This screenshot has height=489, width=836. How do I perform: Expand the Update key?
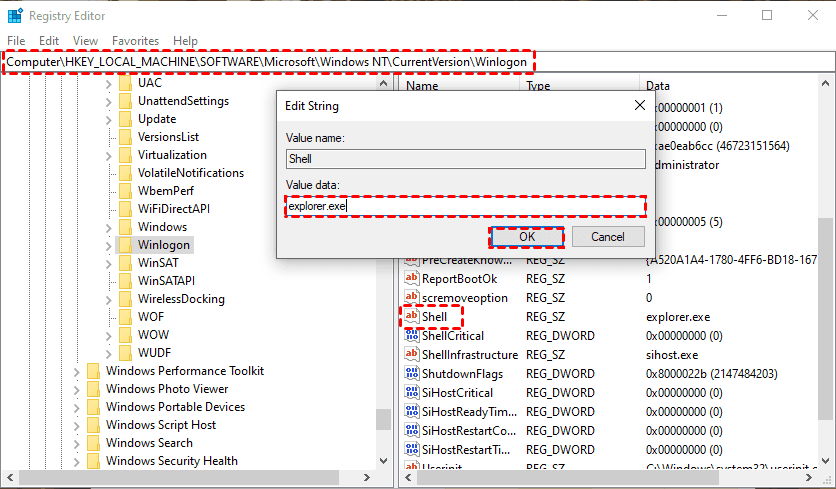coord(109,120)
